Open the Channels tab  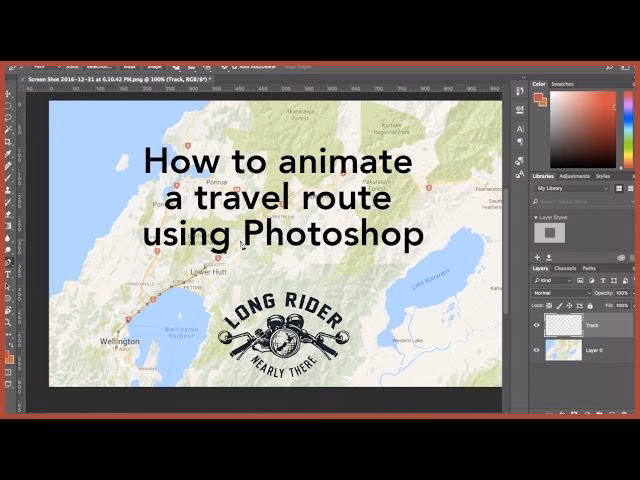coord(565,268)
